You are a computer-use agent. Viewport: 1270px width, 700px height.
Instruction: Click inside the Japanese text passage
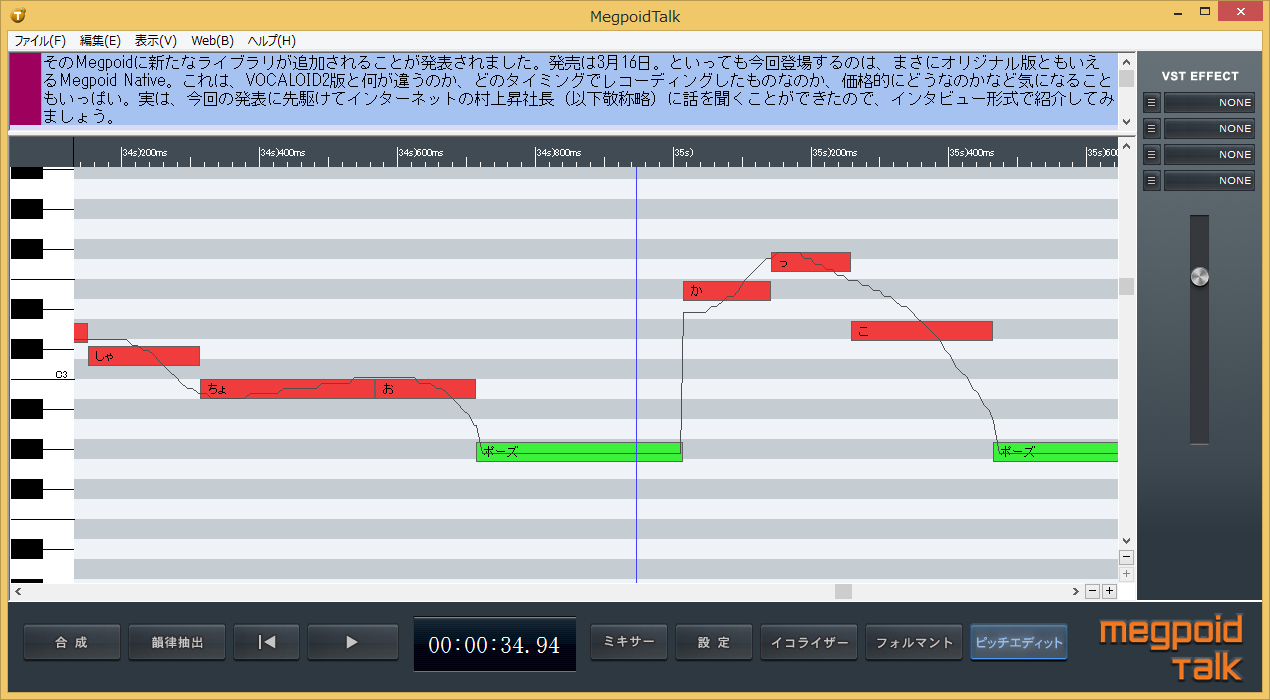point(578,90)
